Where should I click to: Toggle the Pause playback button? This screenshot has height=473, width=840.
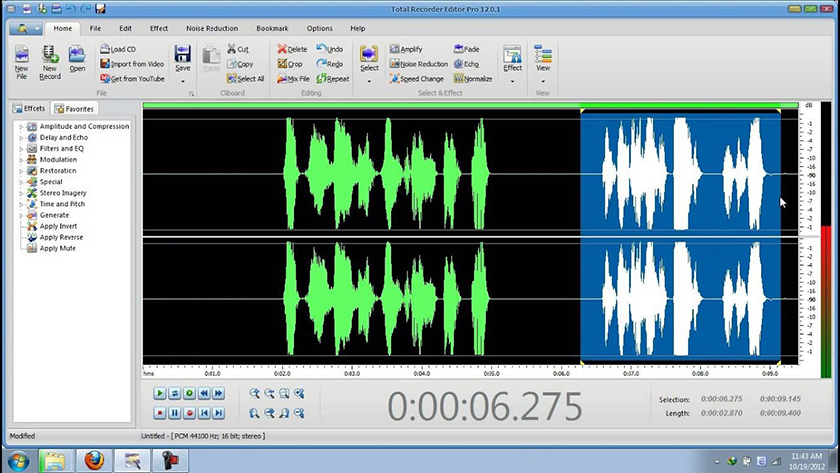click(x=174, y=412)
